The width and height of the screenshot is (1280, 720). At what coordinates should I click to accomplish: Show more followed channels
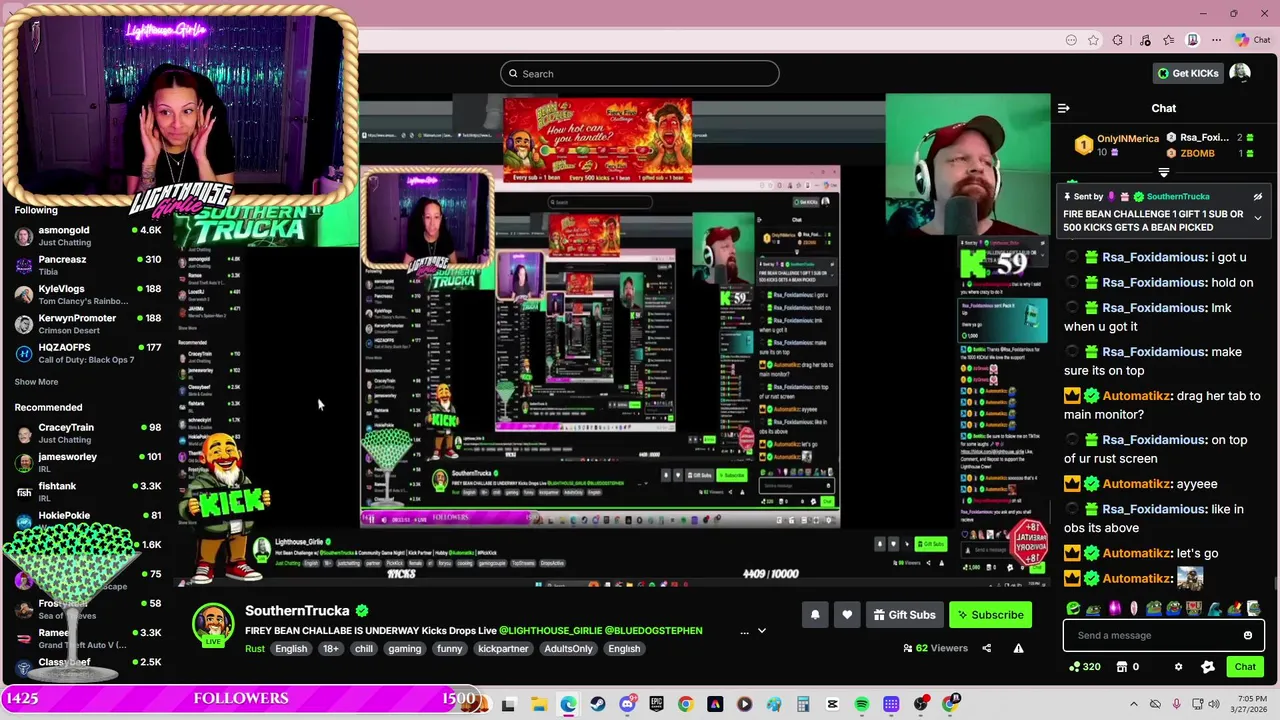point(36,382)
